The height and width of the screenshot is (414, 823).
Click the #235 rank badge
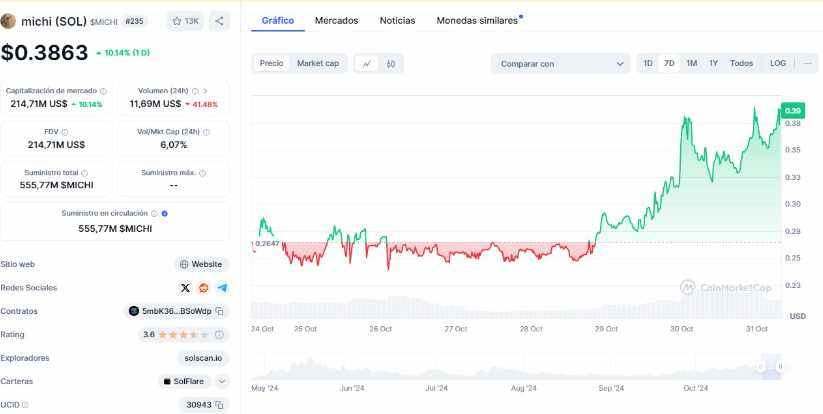134,22
